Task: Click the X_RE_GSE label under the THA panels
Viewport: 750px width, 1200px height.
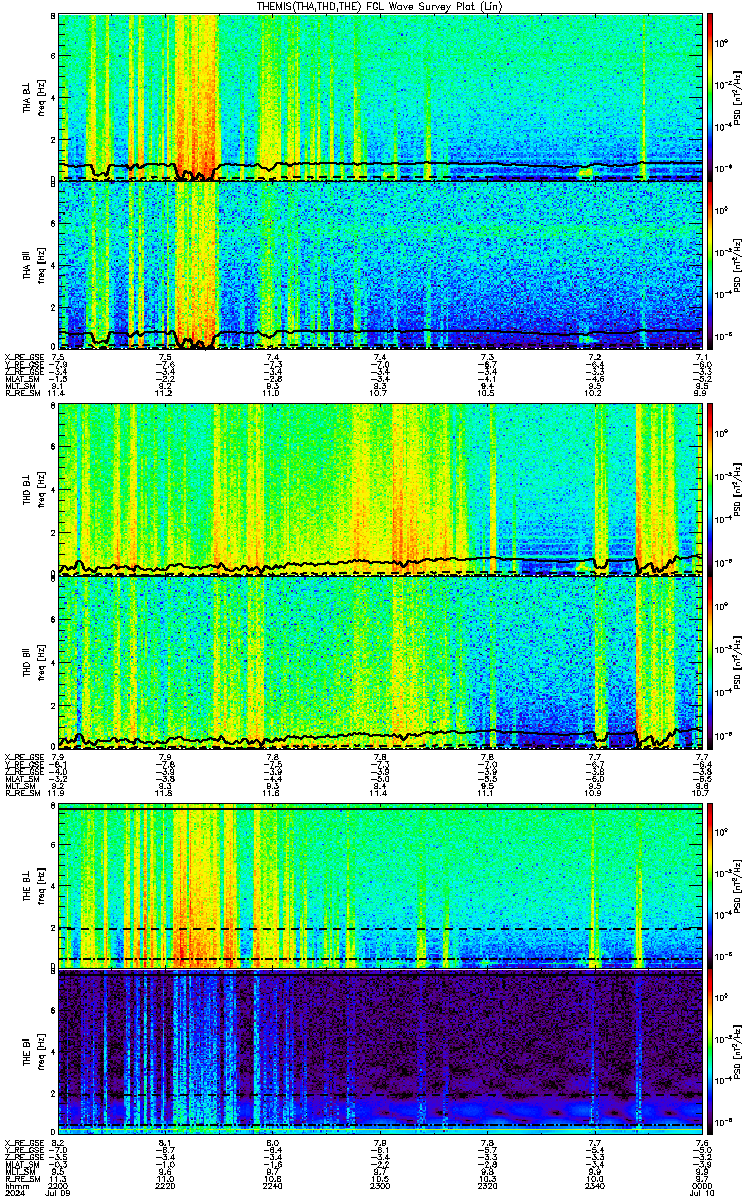Action: pyautogui.click(x=22, y=356)
